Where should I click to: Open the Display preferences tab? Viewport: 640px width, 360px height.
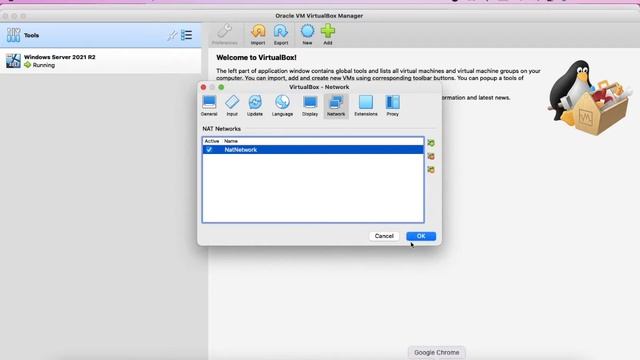(310, 106)
